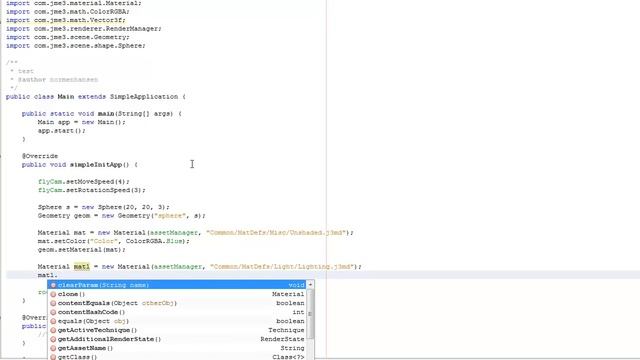Screen dimensions: 640x360
Task: Click 'public static void main' signature
Action: tap(102, 113)
